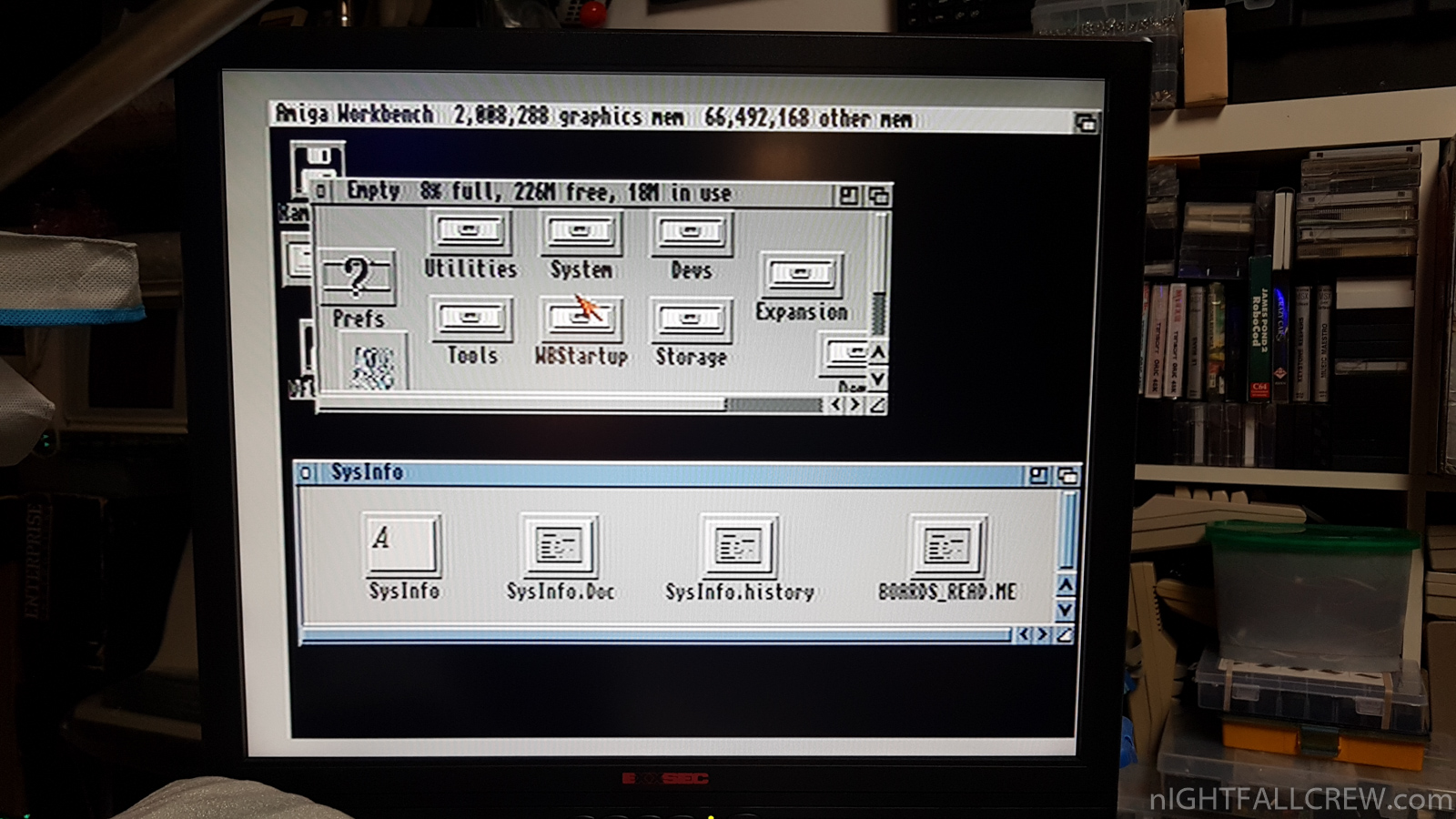The width and height of the screenshot is (1456, 819).
Task: Select the SysInfo.Doc document icon
Action: pyautogui.click(x=559, y=546)
